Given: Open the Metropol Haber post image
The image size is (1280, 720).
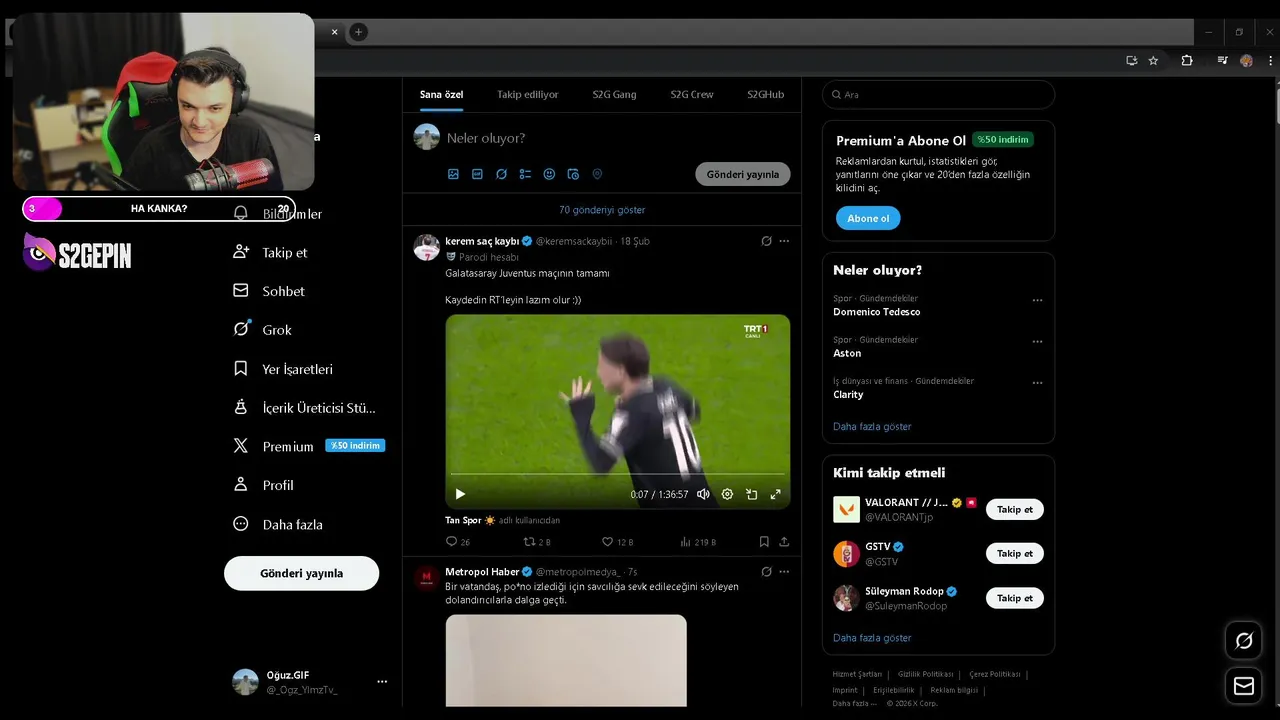Looking at the screenshot, I should pos(566,660).
